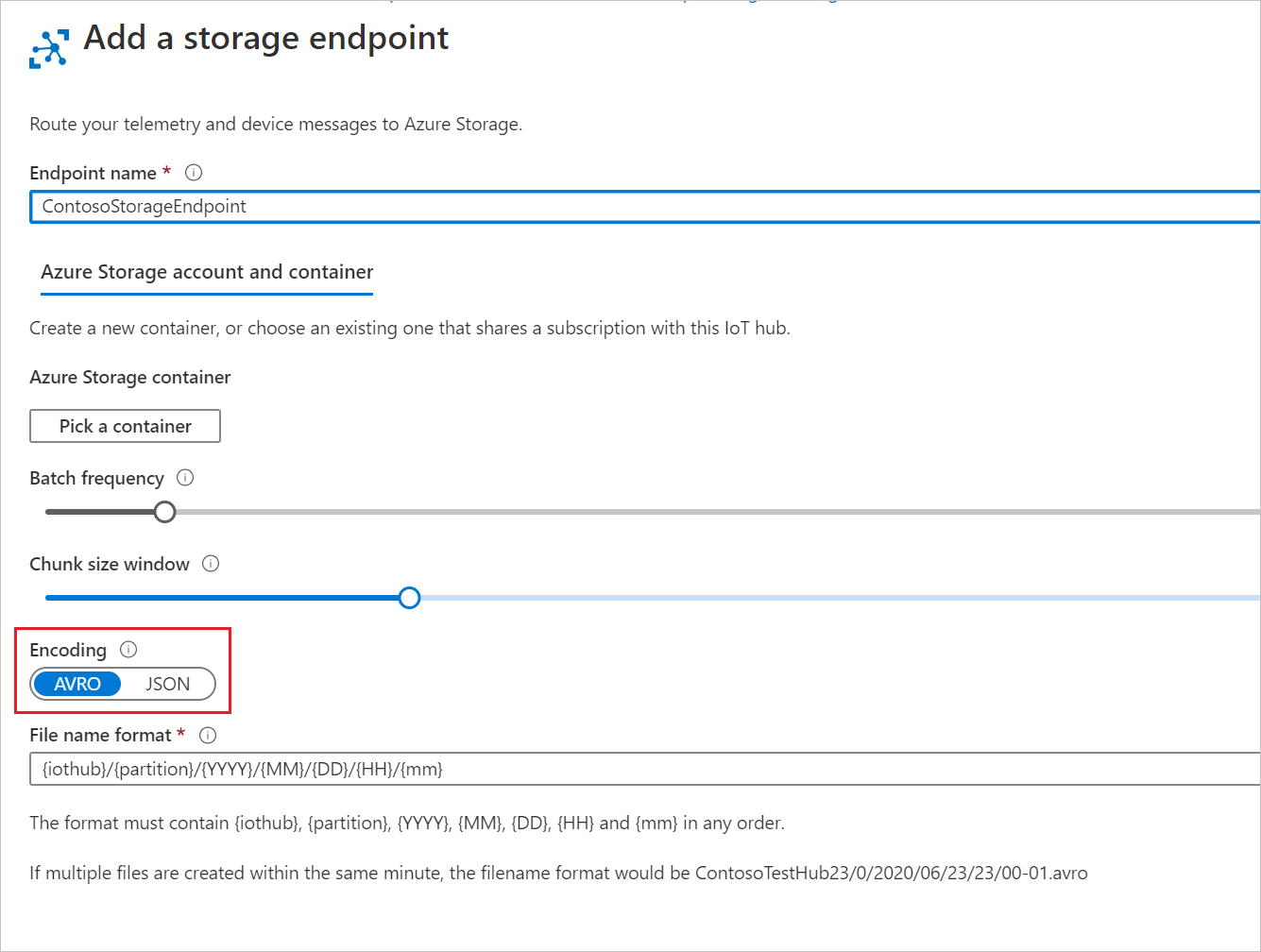Open the File name format info tooltip
Screen dimensions: 1261x952
pos(206,735)
